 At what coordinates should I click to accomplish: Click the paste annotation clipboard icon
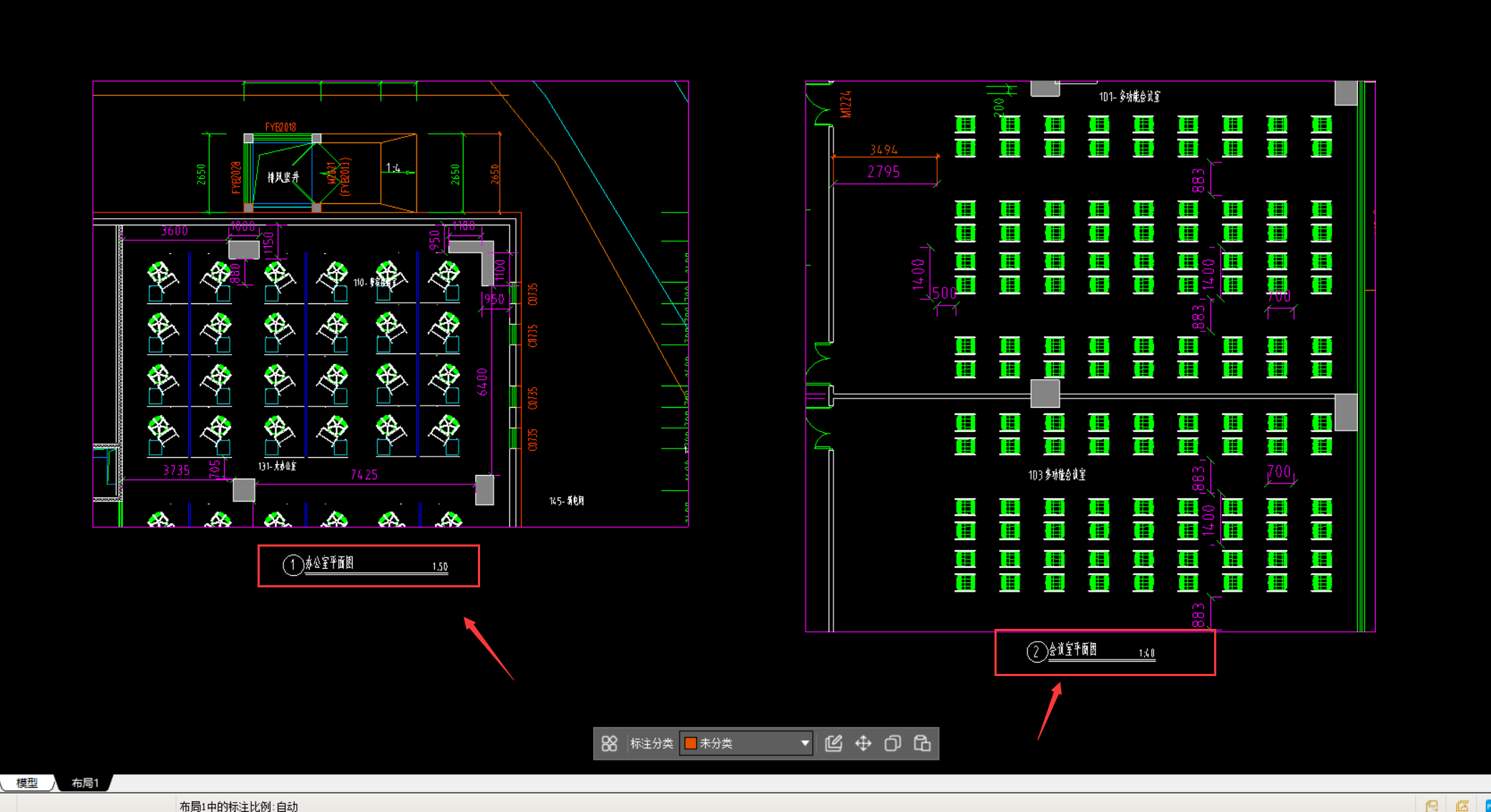tap(922, 743)
